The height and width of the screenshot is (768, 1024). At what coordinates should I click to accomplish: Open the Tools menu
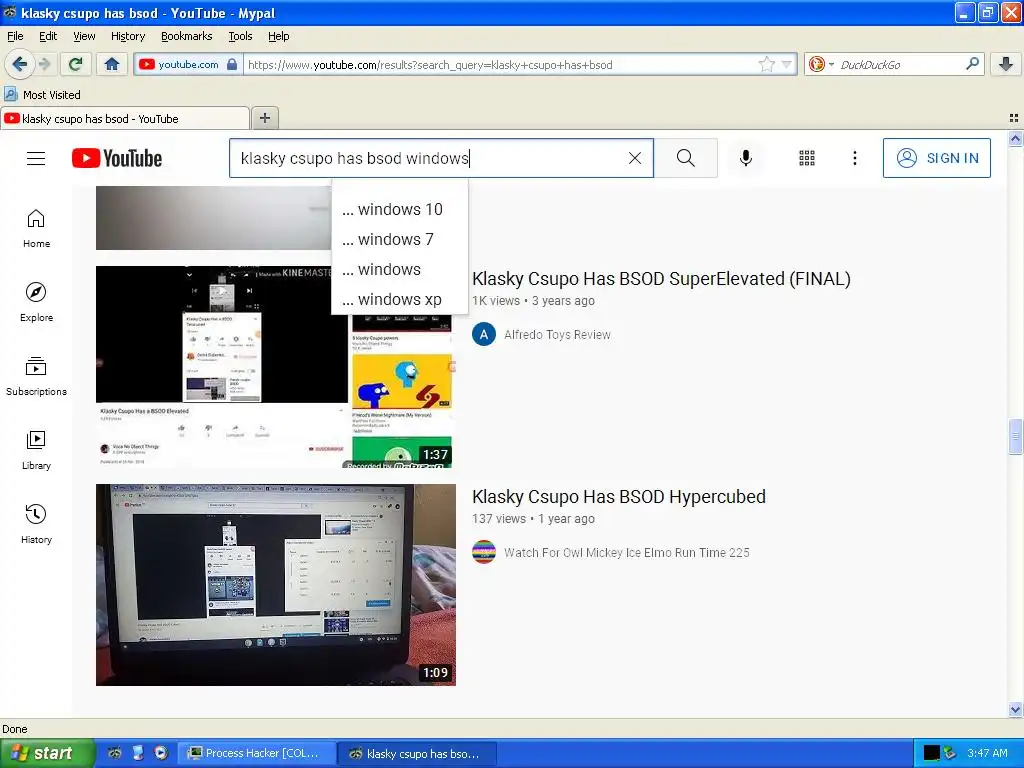(x=240, y=36)
